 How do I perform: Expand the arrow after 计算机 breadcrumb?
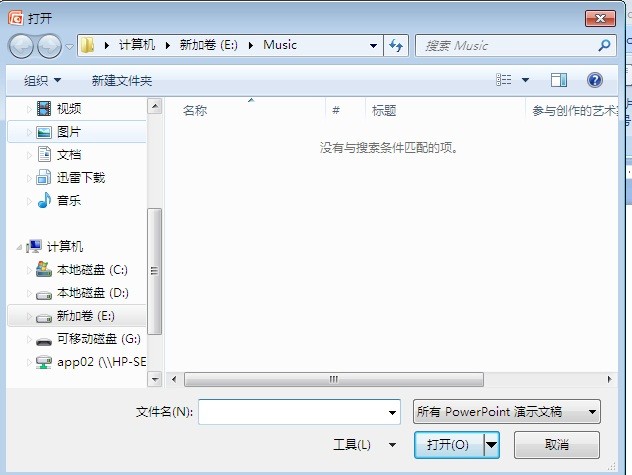(x=168, y=46)
